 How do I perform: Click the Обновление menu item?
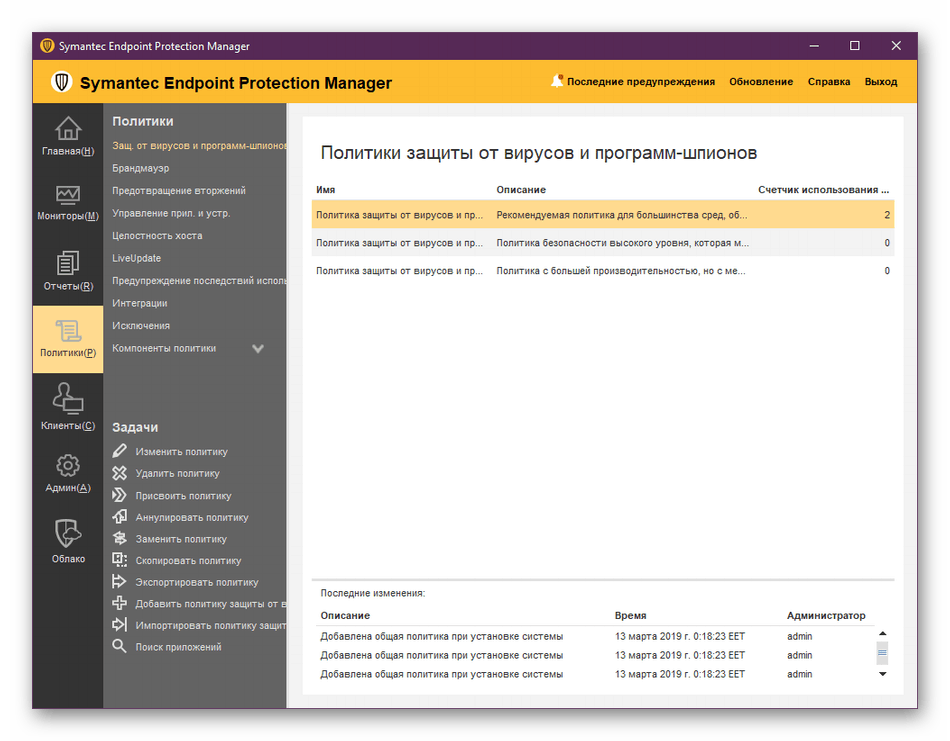click(x=761, y=82)
